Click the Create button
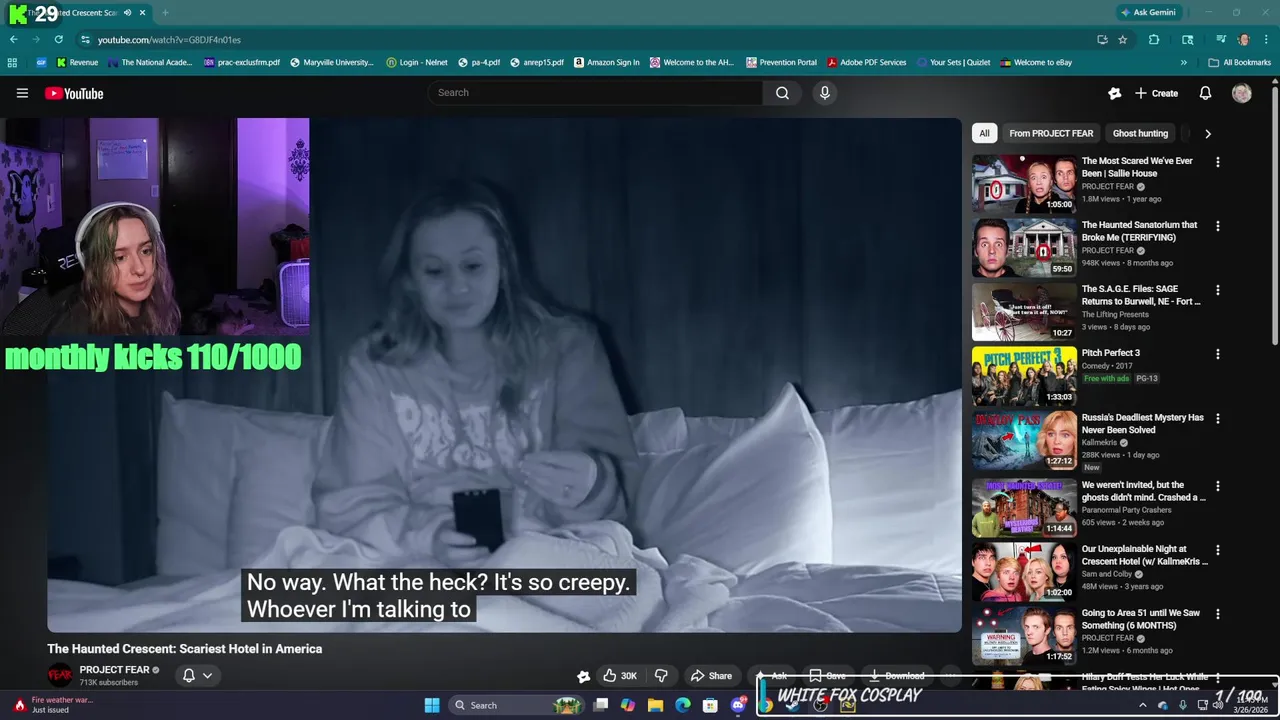The height and width of the screenshot is (720, 1280). [1156, 93]
